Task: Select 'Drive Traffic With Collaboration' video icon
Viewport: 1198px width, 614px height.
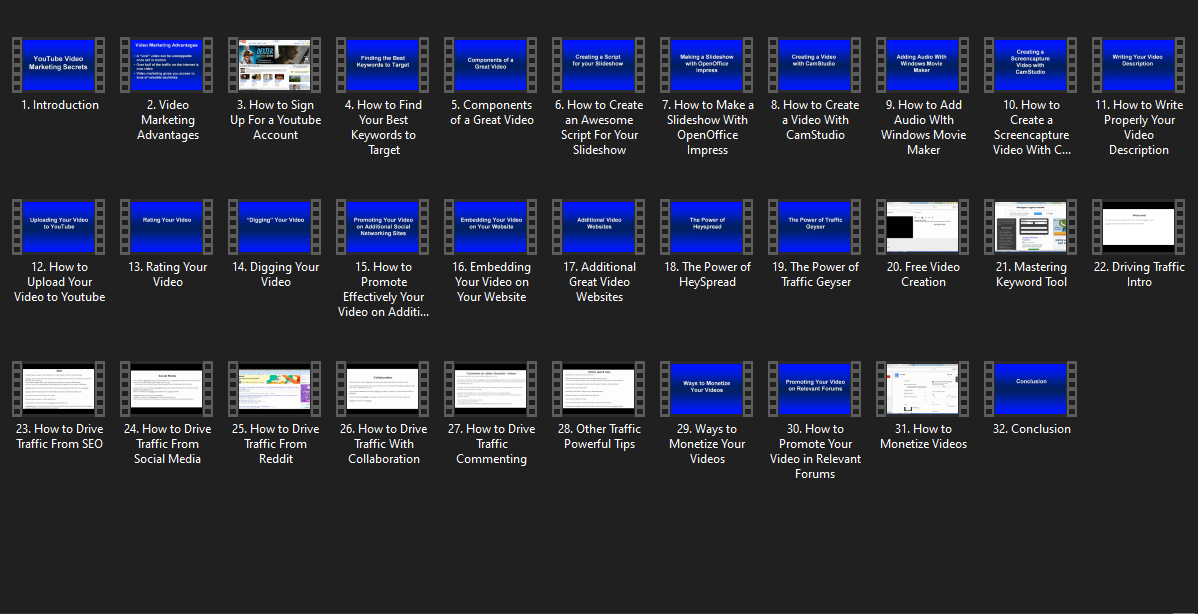Action: [384, 389]
